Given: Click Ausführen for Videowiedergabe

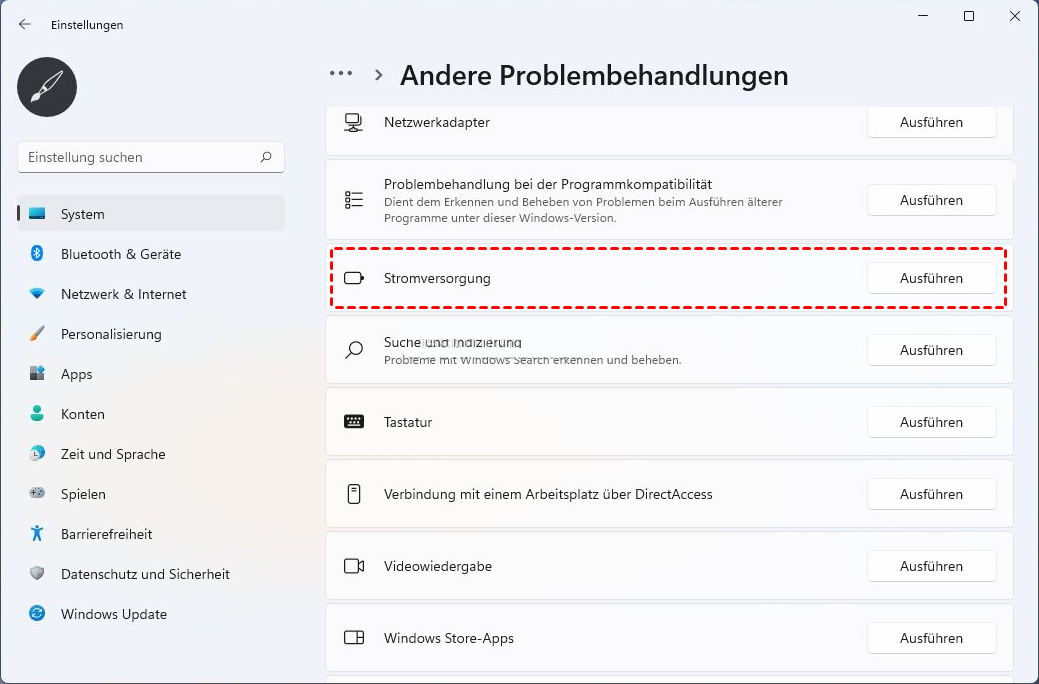Looking at the screenshot, I should click(x=931, y=566).
